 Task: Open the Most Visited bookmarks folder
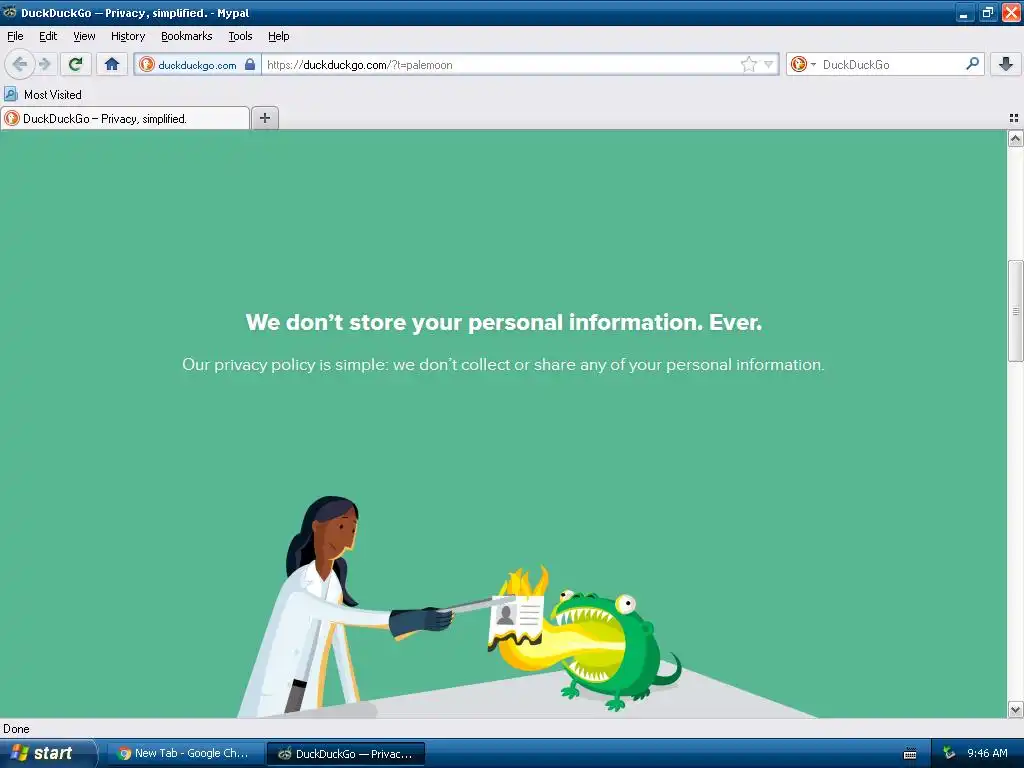(x=43, y=95)
